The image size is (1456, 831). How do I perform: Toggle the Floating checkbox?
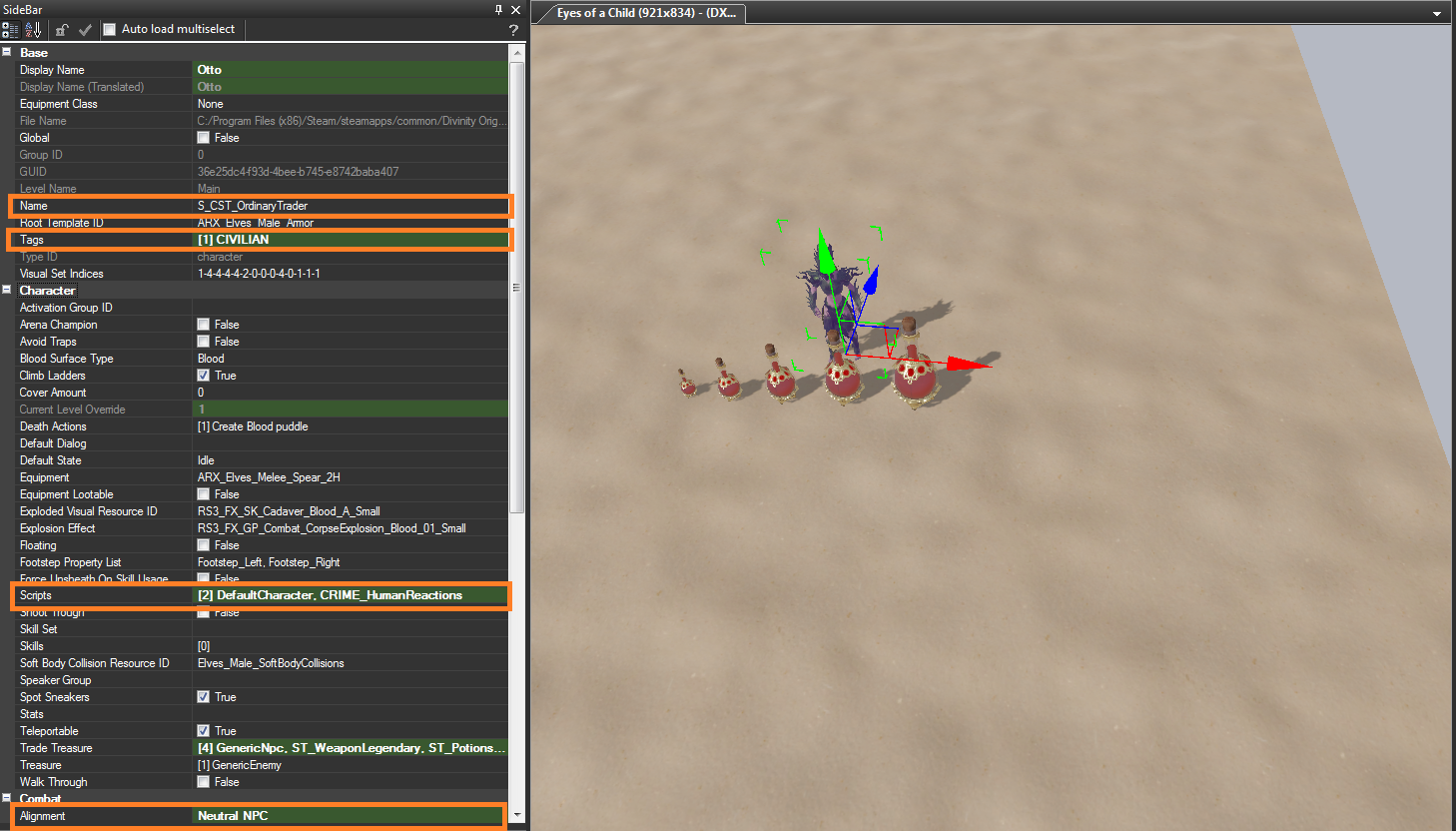click(204, 545)
